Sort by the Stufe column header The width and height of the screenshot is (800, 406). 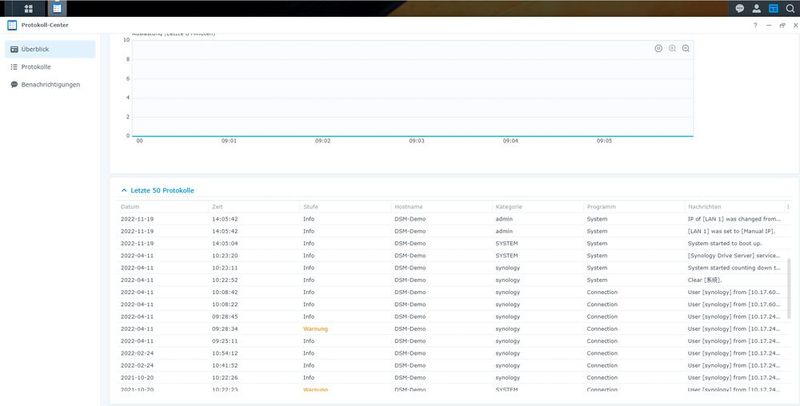tap(310, 207)
